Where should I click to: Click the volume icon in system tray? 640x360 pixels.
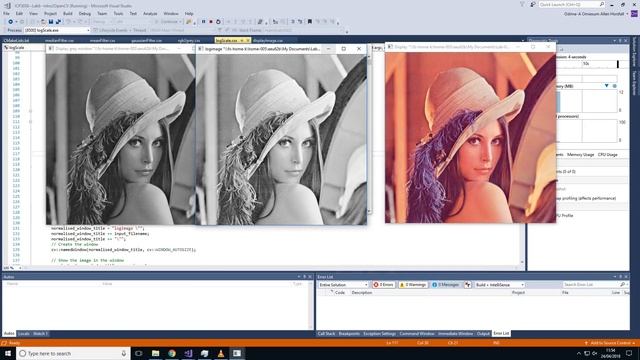pos(595,353)
